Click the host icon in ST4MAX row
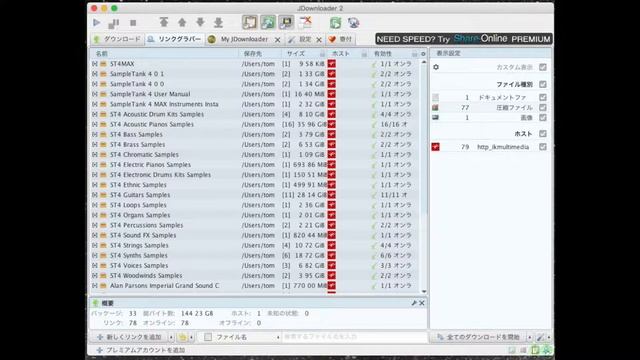The width and height of the screenshot is (640, 360). tap(331, 64)
